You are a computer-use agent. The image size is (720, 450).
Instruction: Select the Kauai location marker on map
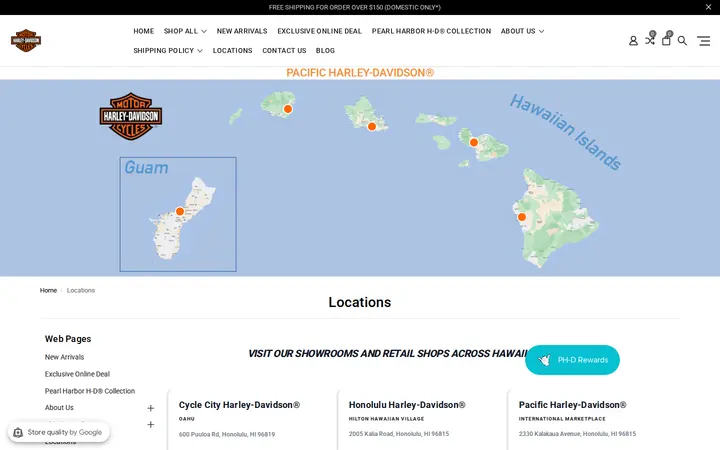tap(288, 109)
